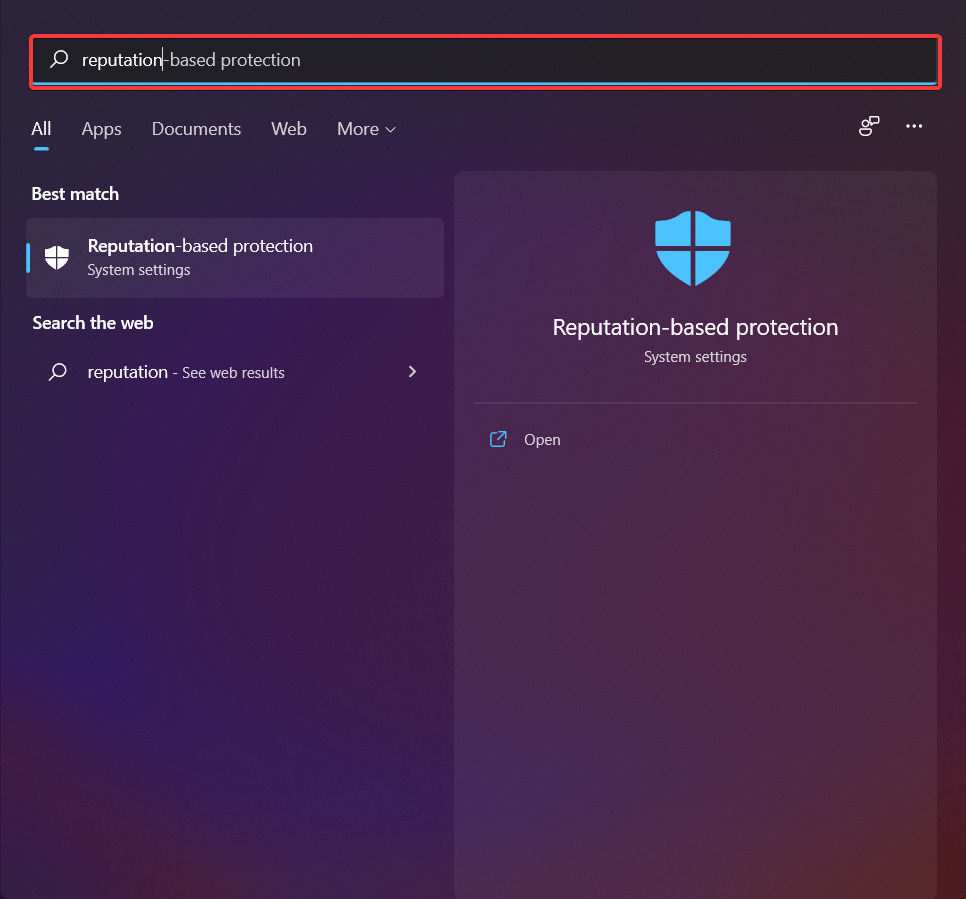Select the All tab
The height and width of the screenshot is (899, 966).
(41, 129)
